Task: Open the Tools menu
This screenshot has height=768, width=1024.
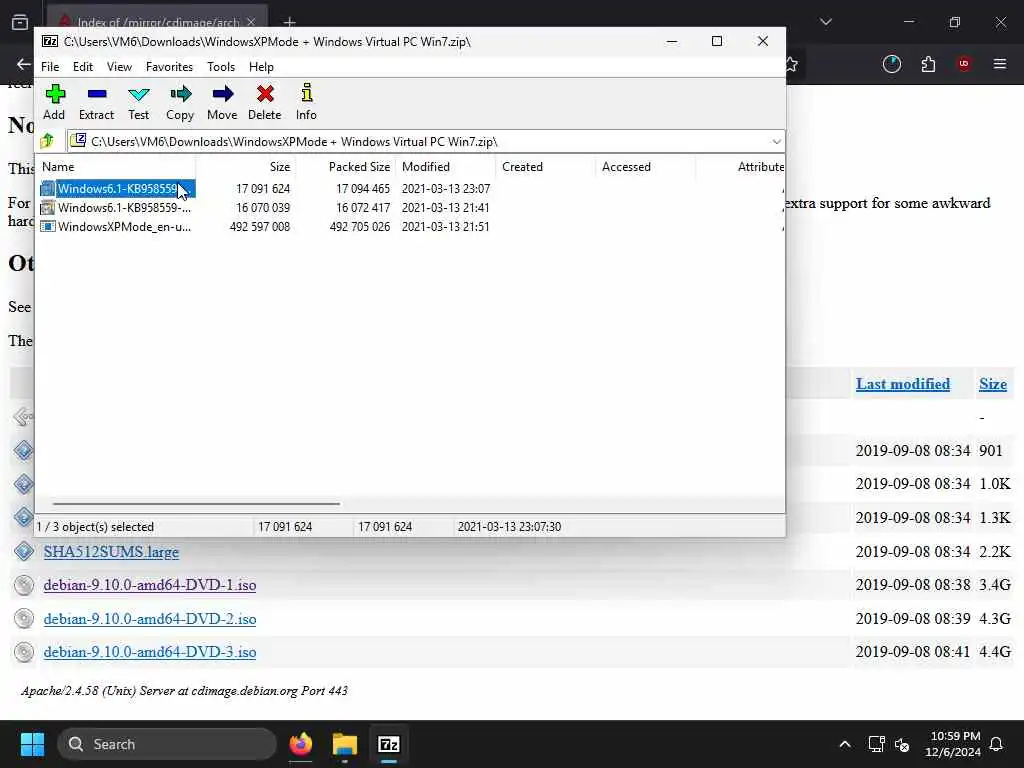Action: tap(221, 67)
